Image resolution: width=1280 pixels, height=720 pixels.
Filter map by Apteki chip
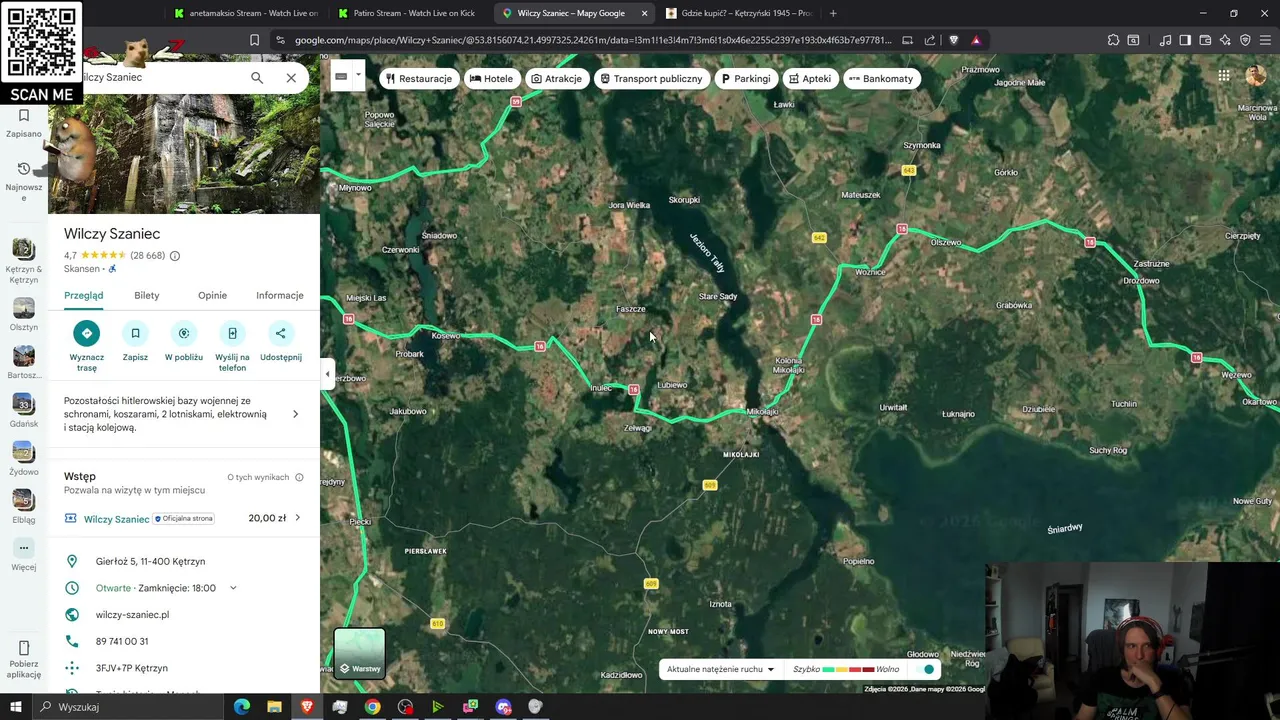tap(809, 78)
